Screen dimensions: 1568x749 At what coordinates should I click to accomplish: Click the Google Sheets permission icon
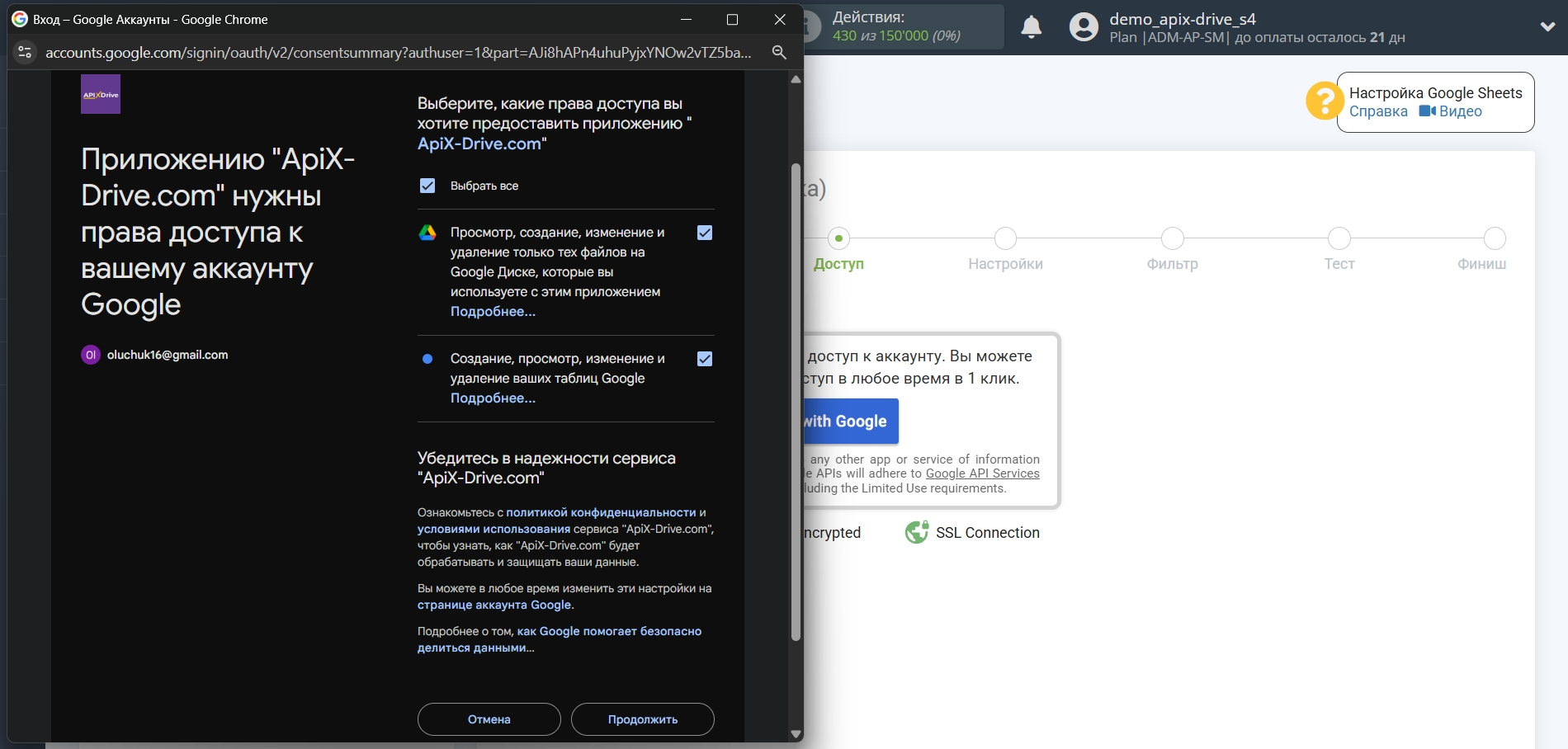(427, 359)
